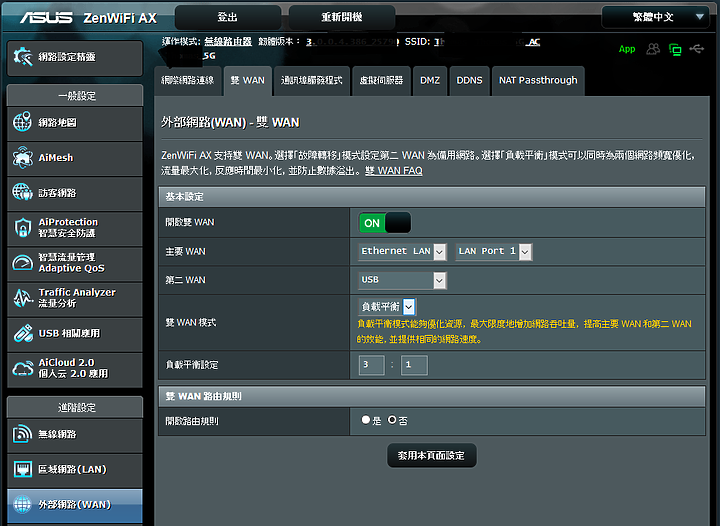Select 是 for 開啟路由規則
The width and height of the screenshot is (720, 526).
pos(366,420)
